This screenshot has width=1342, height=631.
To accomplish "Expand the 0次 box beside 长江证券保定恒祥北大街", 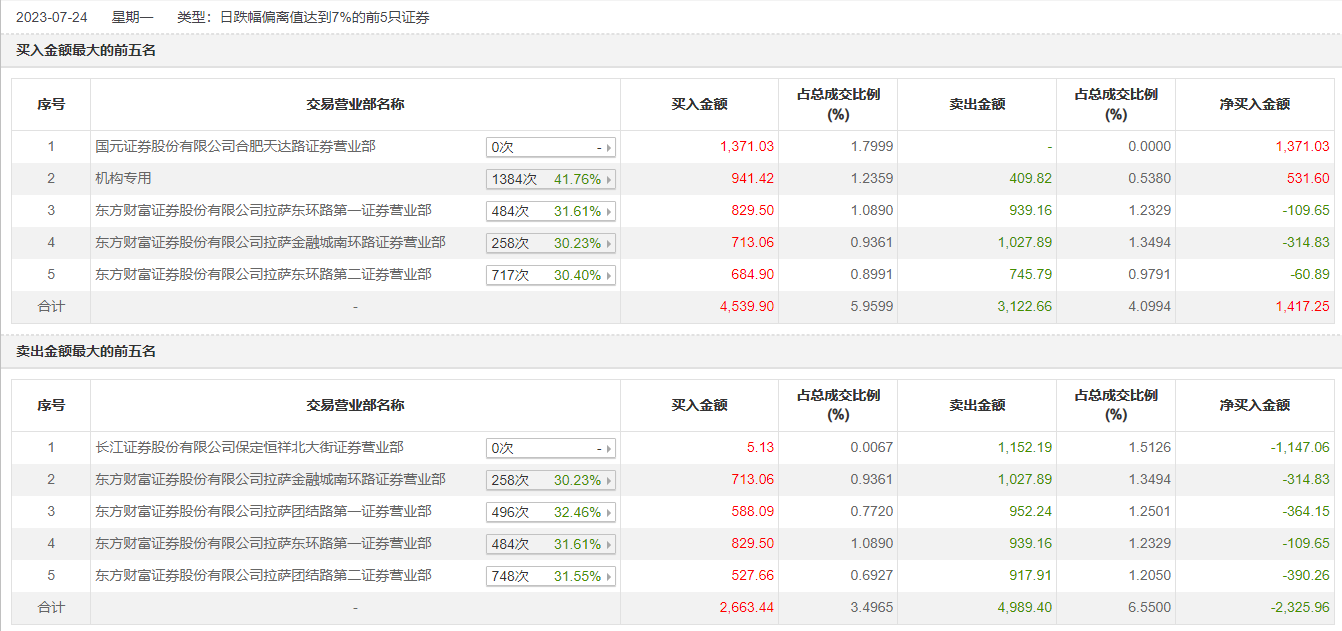I will coord(551,448).
